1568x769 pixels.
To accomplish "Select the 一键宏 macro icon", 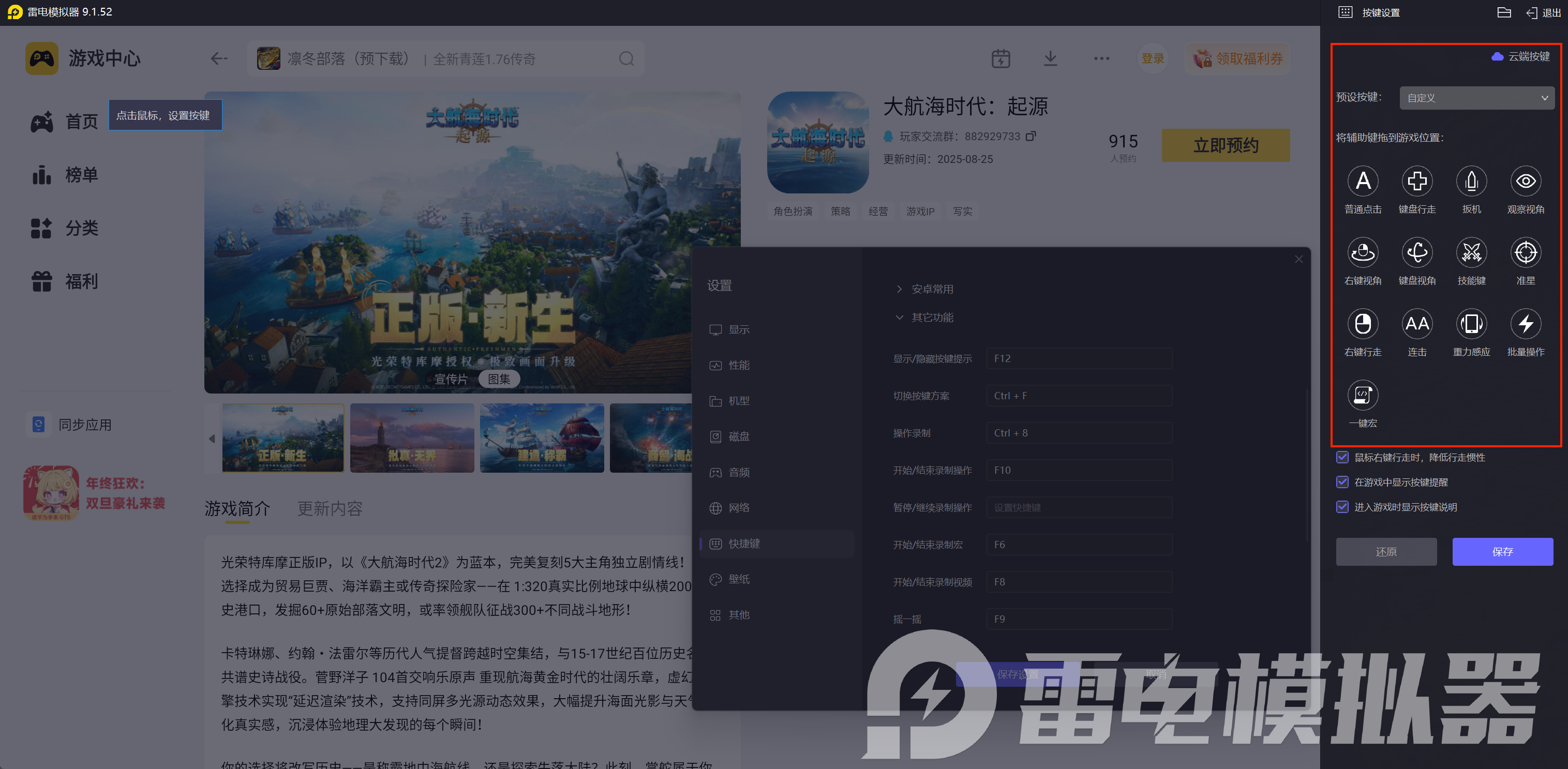I will pyautogui.click(x=1362, y=396).
